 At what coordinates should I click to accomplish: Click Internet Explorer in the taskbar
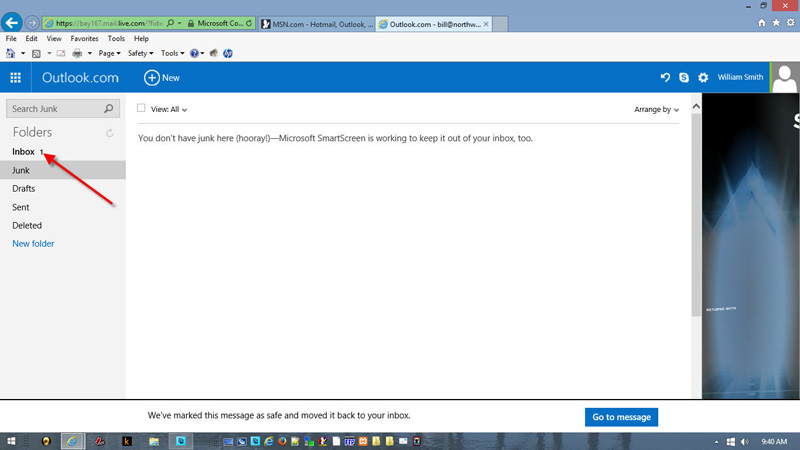pos(71,441)
